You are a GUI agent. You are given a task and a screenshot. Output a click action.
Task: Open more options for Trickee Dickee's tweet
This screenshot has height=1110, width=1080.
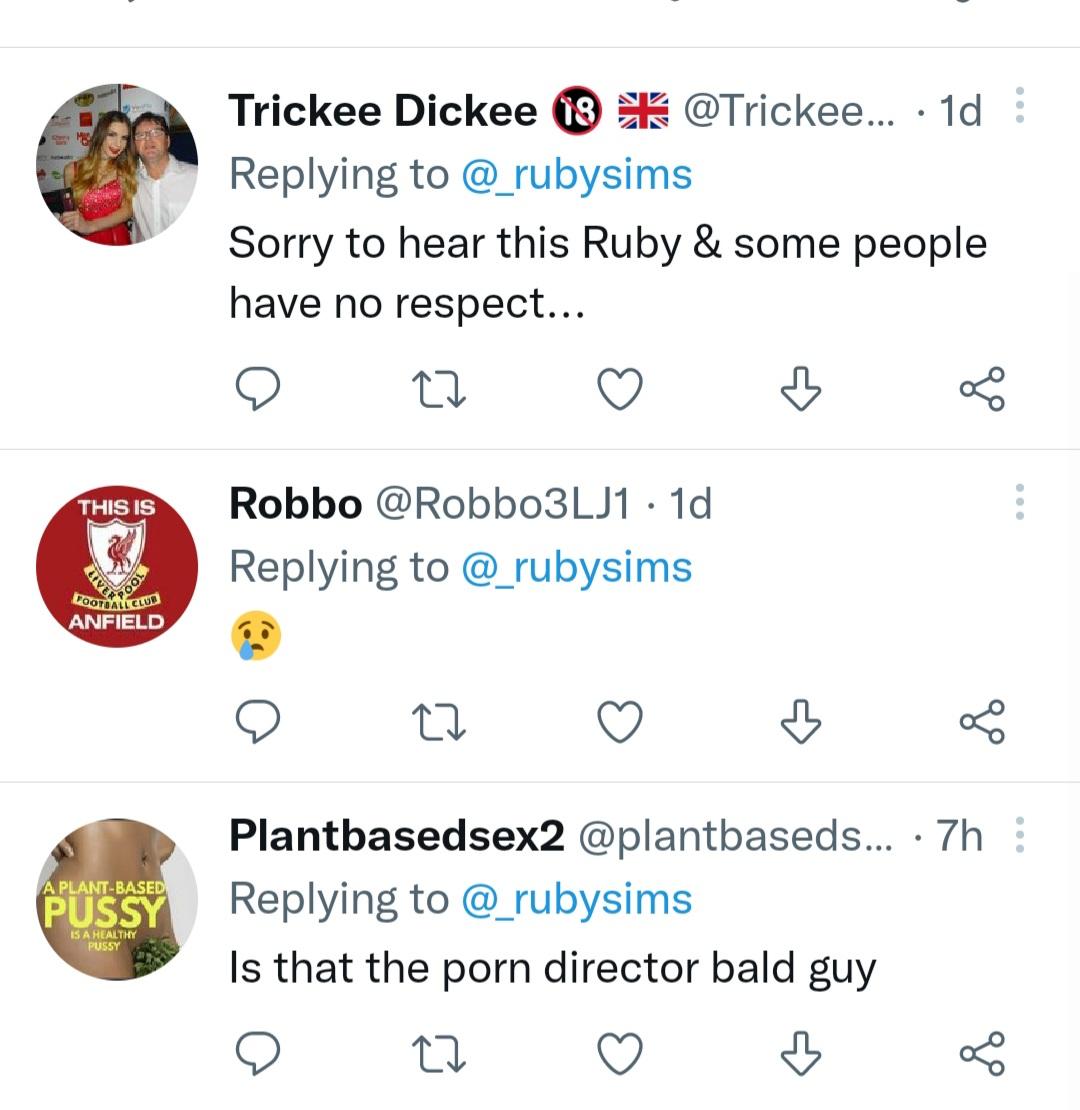click(1019, 105)
